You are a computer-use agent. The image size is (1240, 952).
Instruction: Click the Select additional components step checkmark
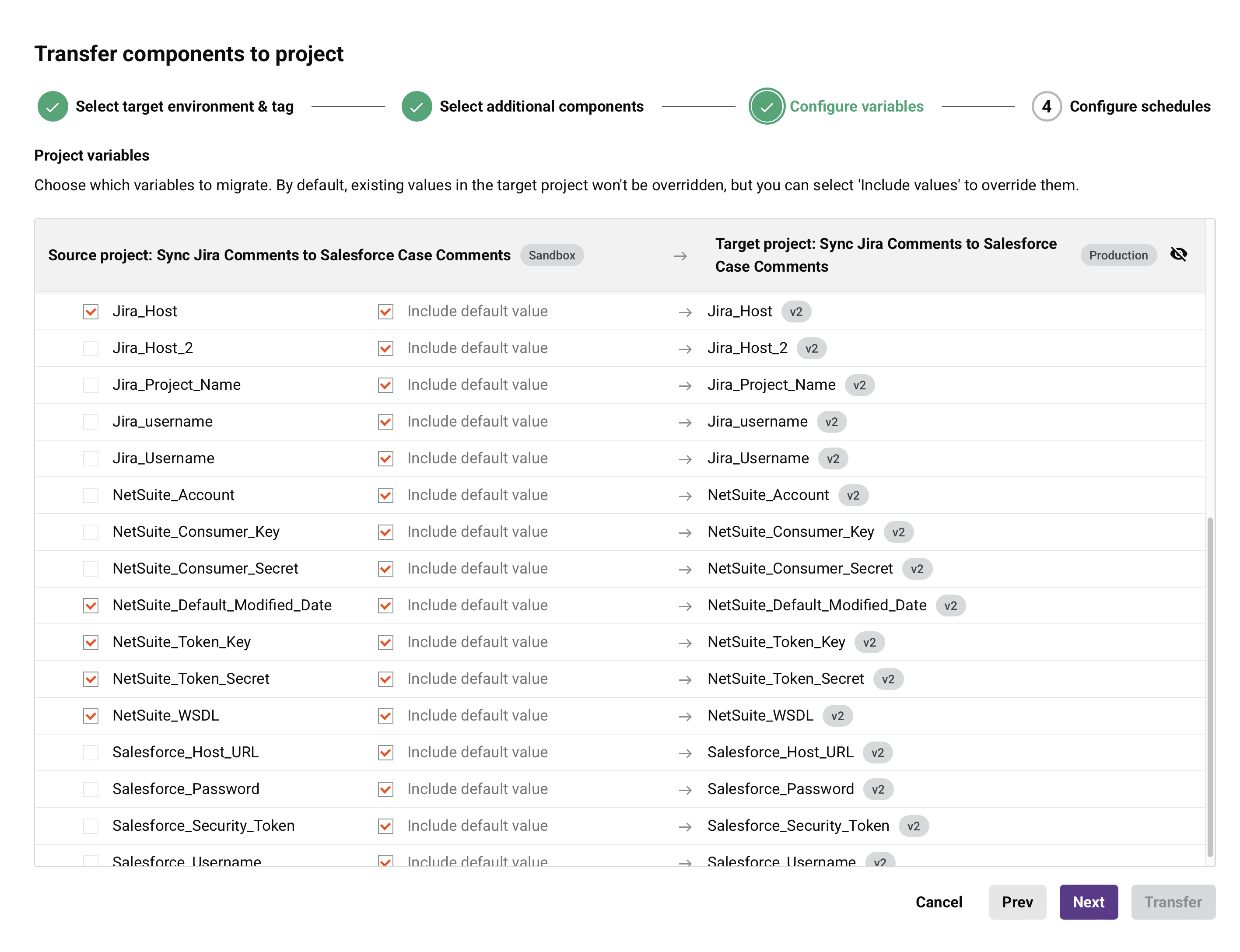point(417,107)
